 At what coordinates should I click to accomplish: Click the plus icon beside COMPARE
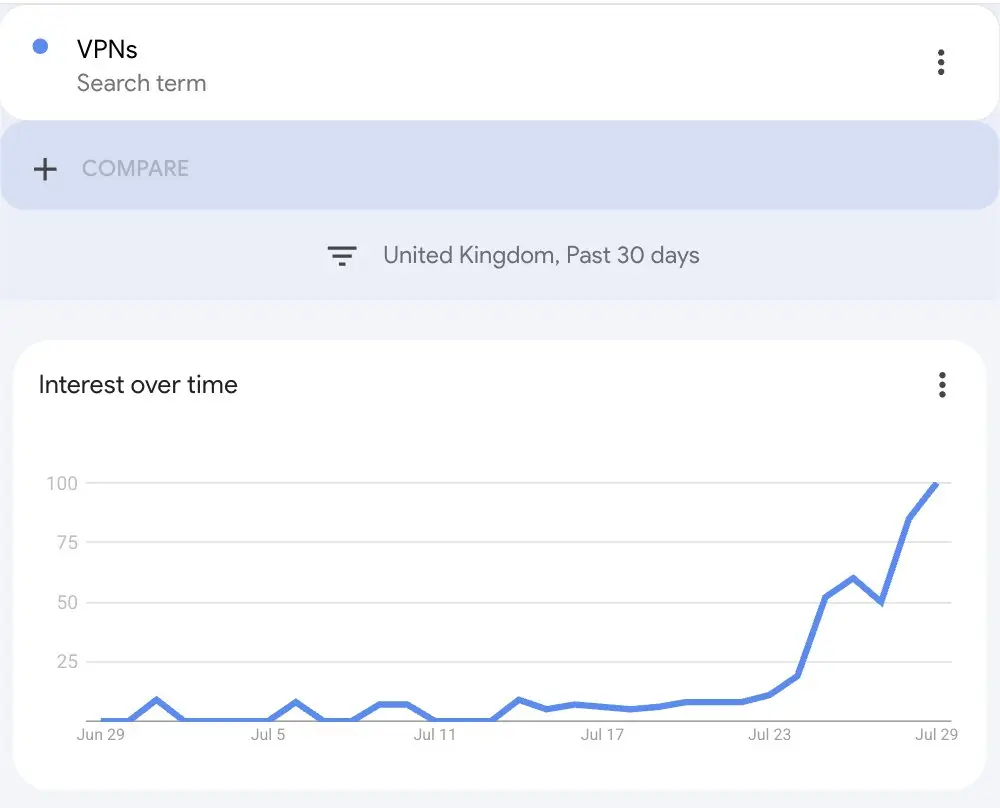(45, 169)
